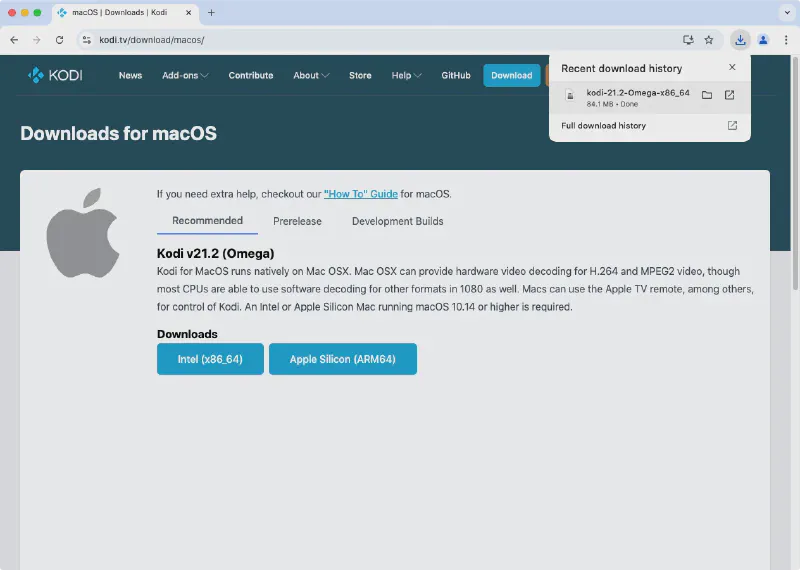Click the Downloads for macOS heading

click(x=118, y=134)
